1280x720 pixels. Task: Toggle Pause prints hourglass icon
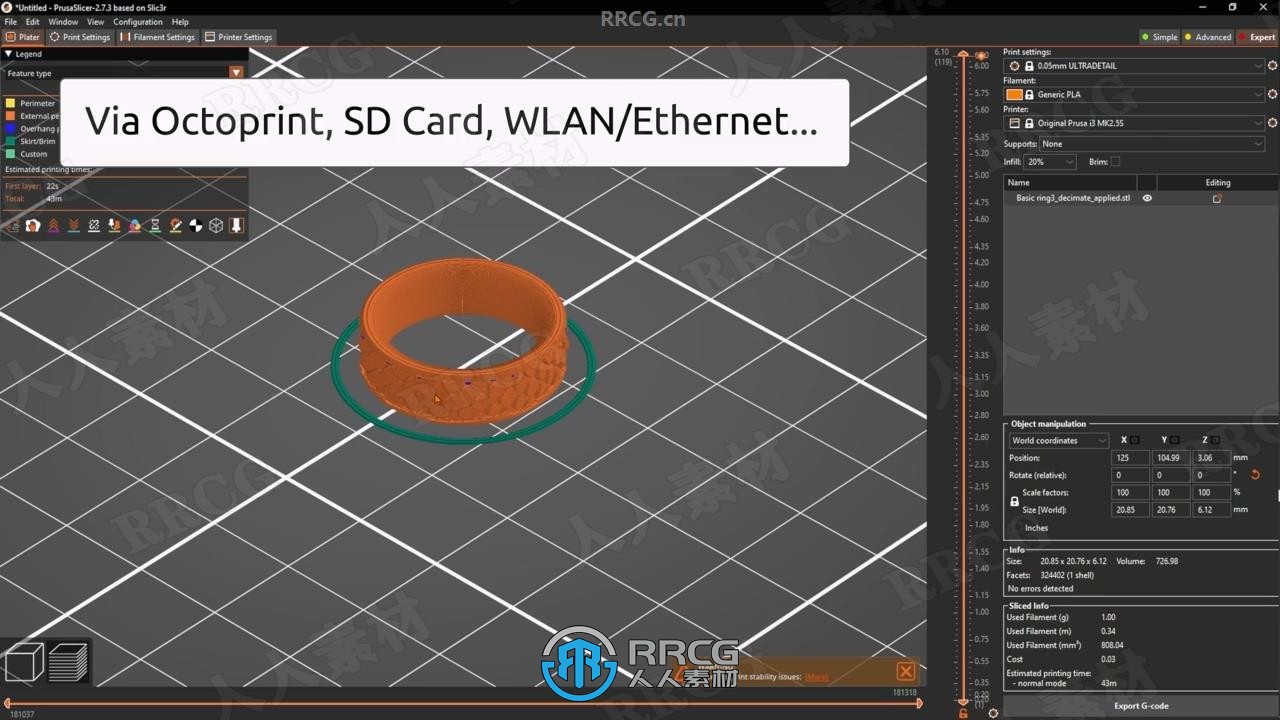pyautogui.click(x=155, y=225)
